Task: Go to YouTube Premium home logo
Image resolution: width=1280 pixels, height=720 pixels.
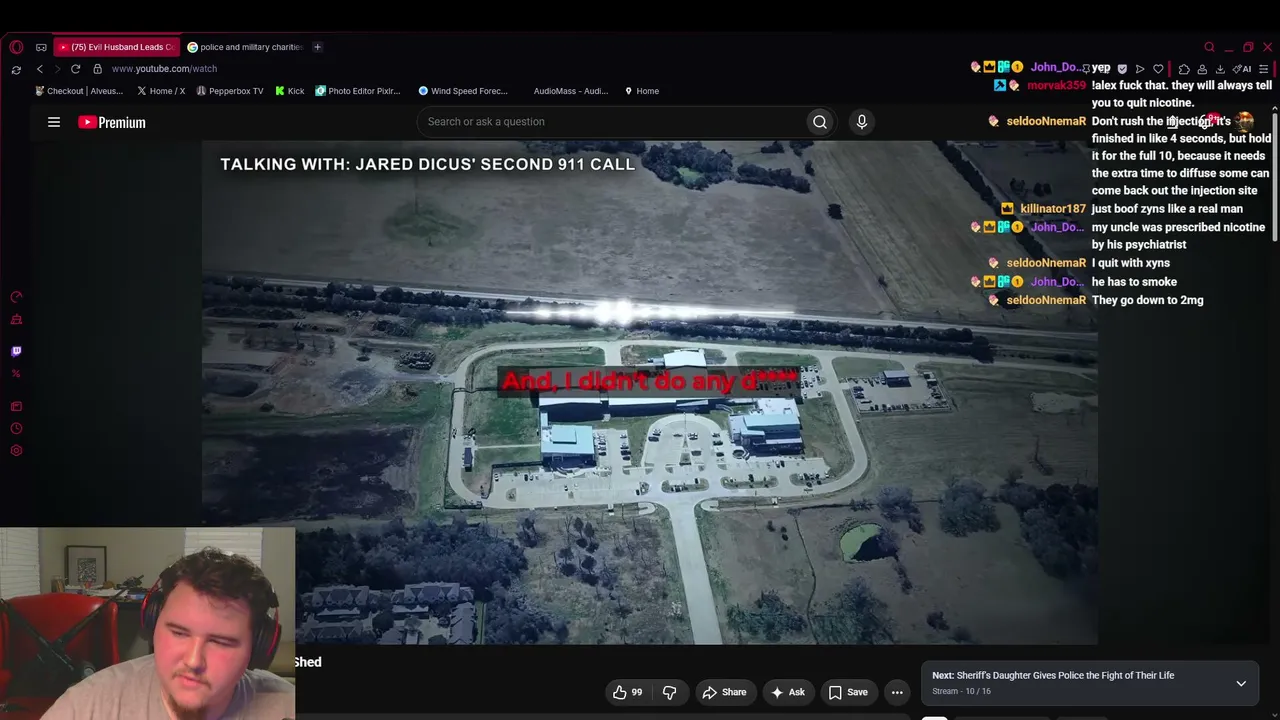Action: (x=112, y=122)
